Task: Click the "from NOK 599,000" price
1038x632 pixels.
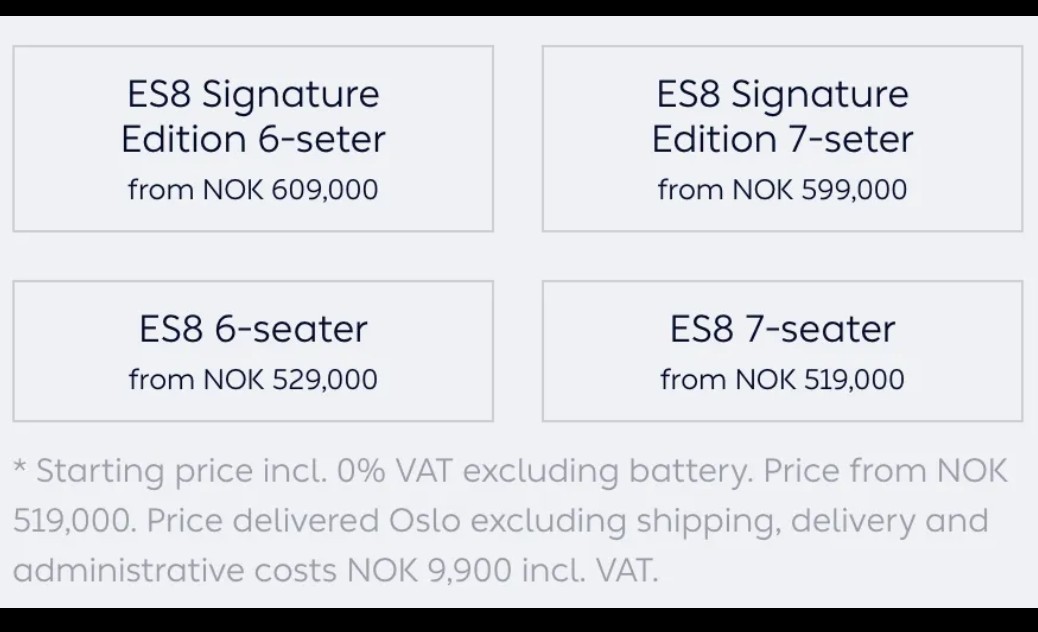Action: (782, 189)
